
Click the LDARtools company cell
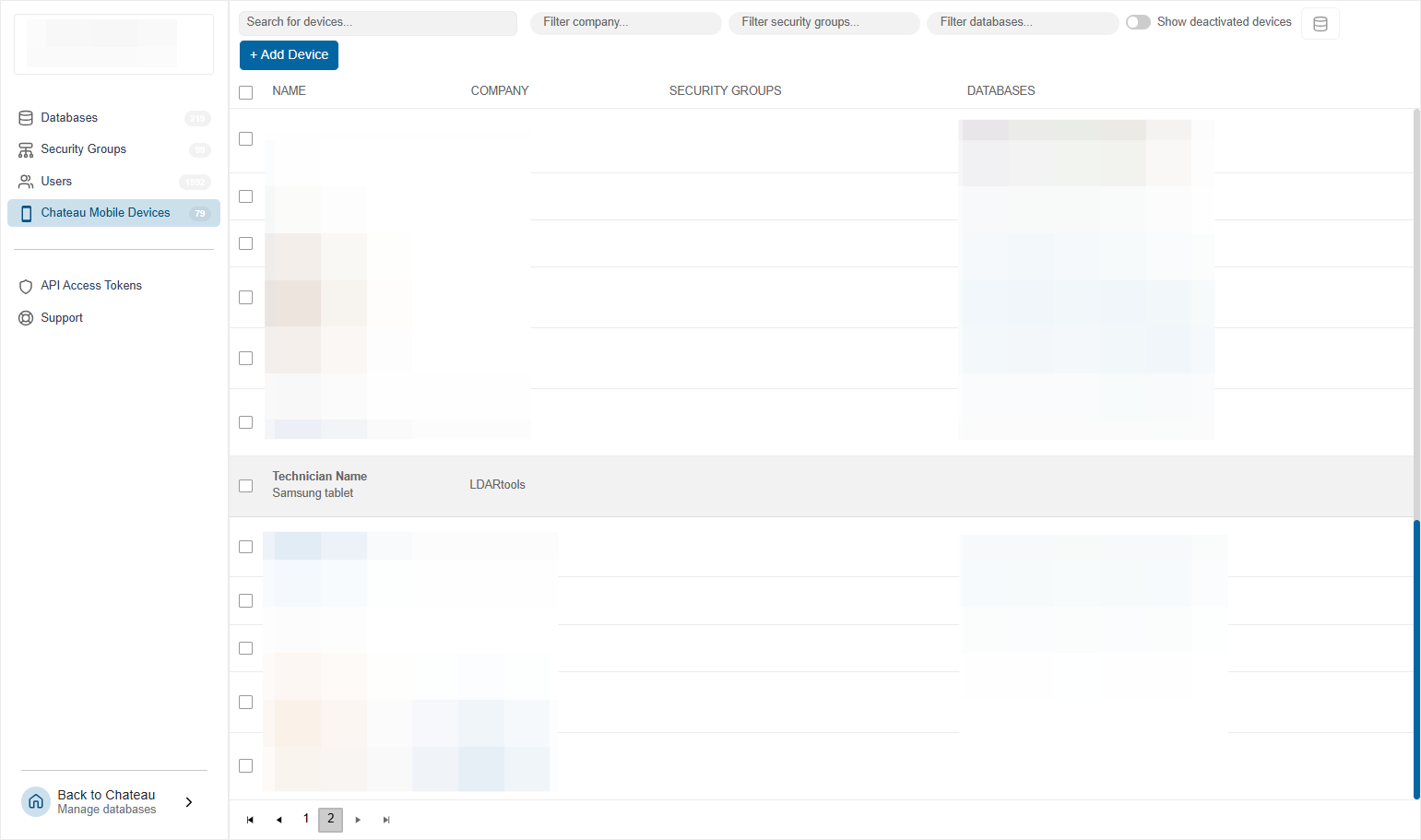[x=497, y=485]
